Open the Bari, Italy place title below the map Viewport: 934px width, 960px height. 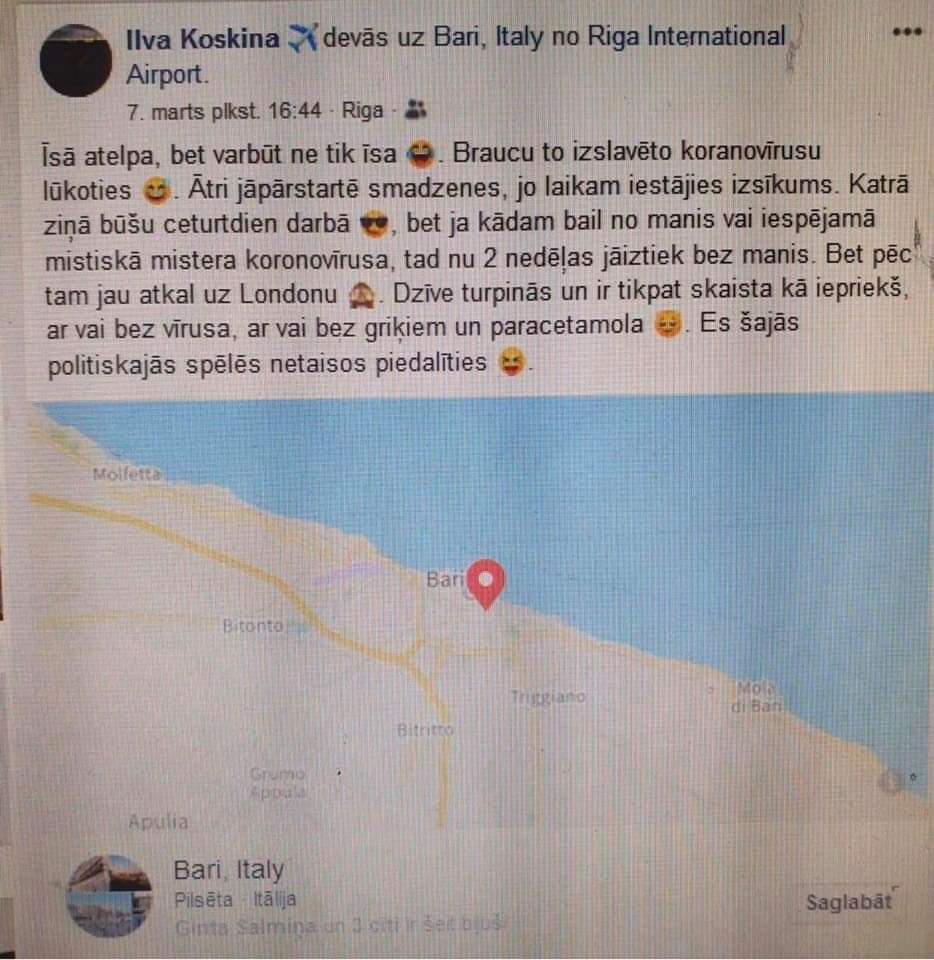coord(229,869)
